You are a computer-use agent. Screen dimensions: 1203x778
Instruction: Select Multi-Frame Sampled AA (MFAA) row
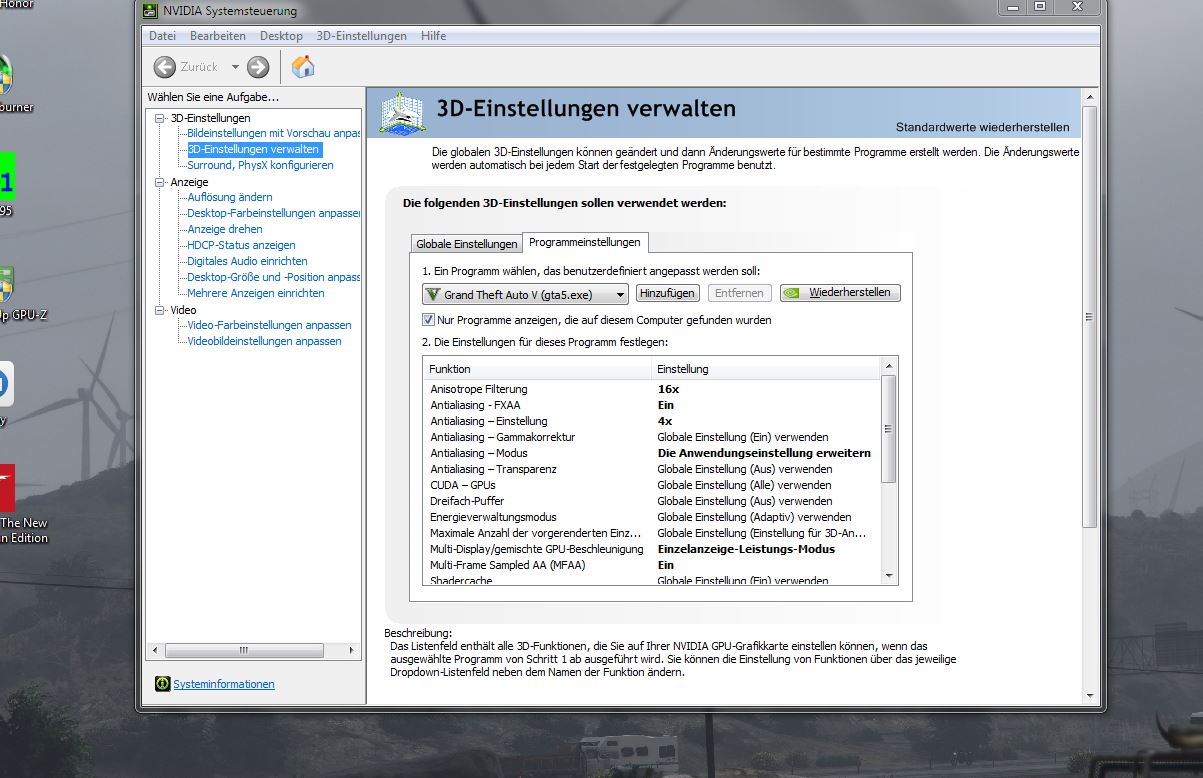pyautogui.click(x=651, y=565)
